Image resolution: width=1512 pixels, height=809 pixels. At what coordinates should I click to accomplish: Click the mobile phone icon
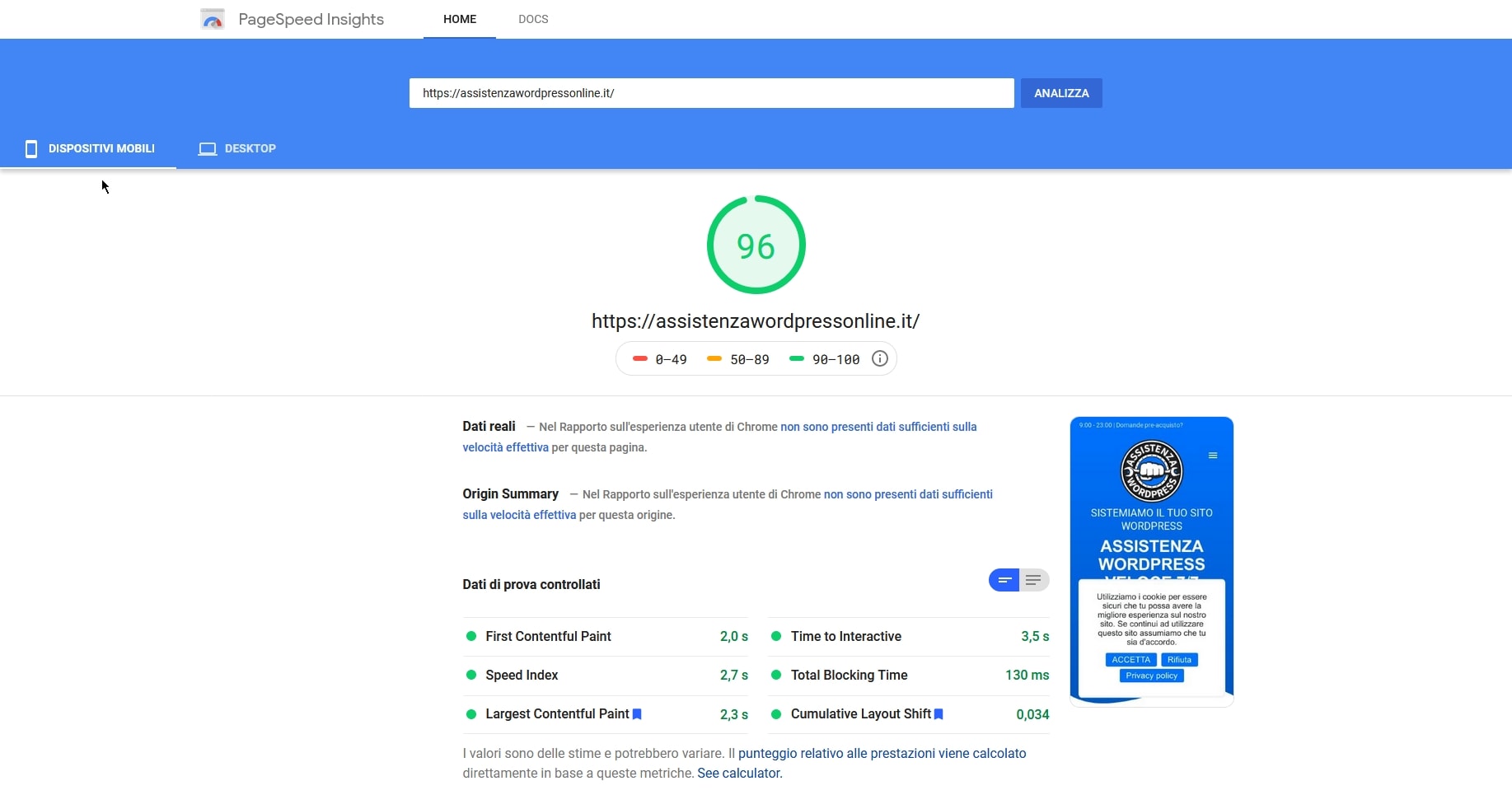[x=31, y=148]
